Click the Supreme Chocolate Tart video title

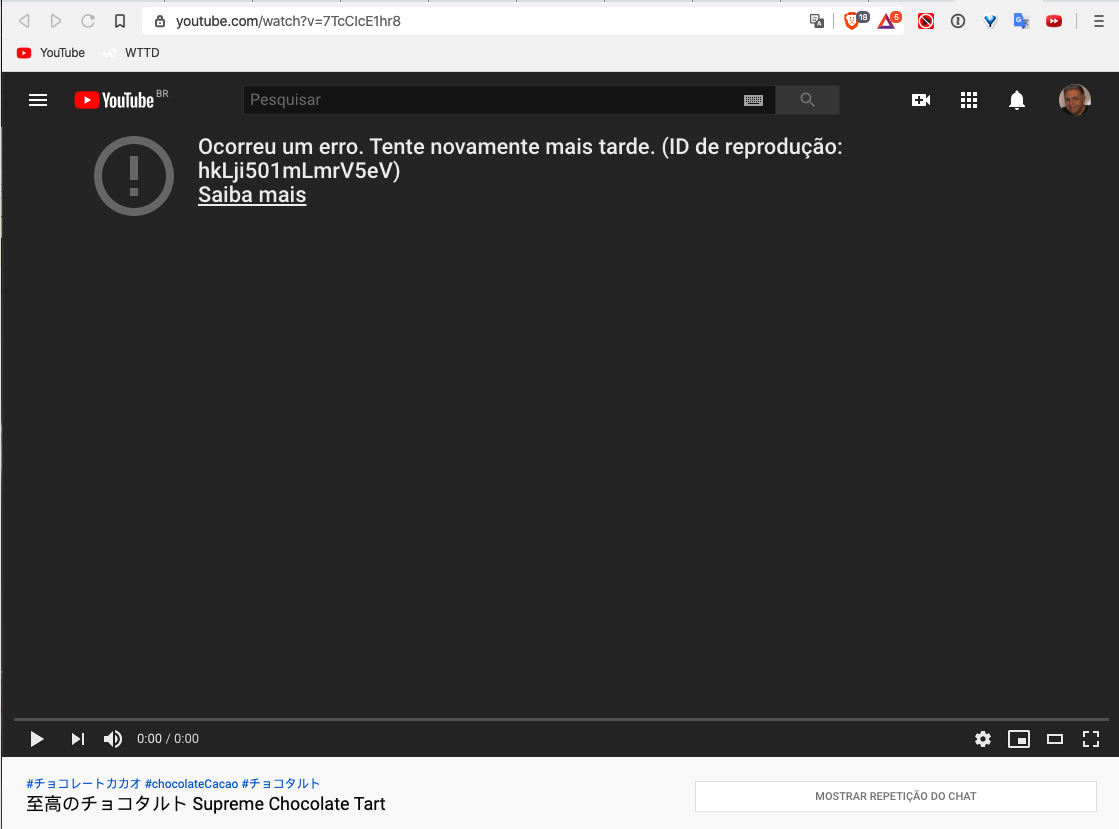coord(206,804)
